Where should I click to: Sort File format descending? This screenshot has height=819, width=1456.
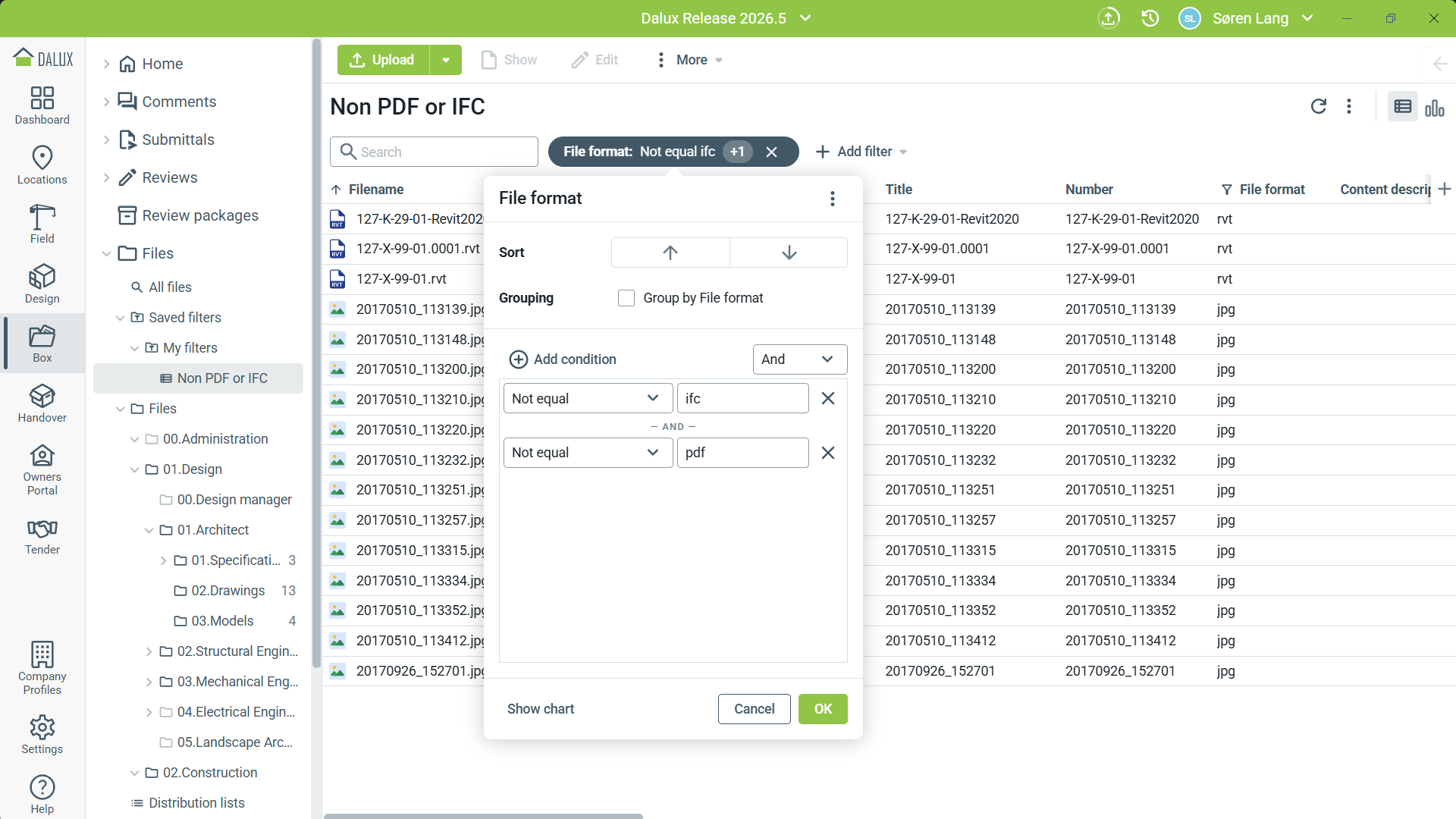coord(789,253)
